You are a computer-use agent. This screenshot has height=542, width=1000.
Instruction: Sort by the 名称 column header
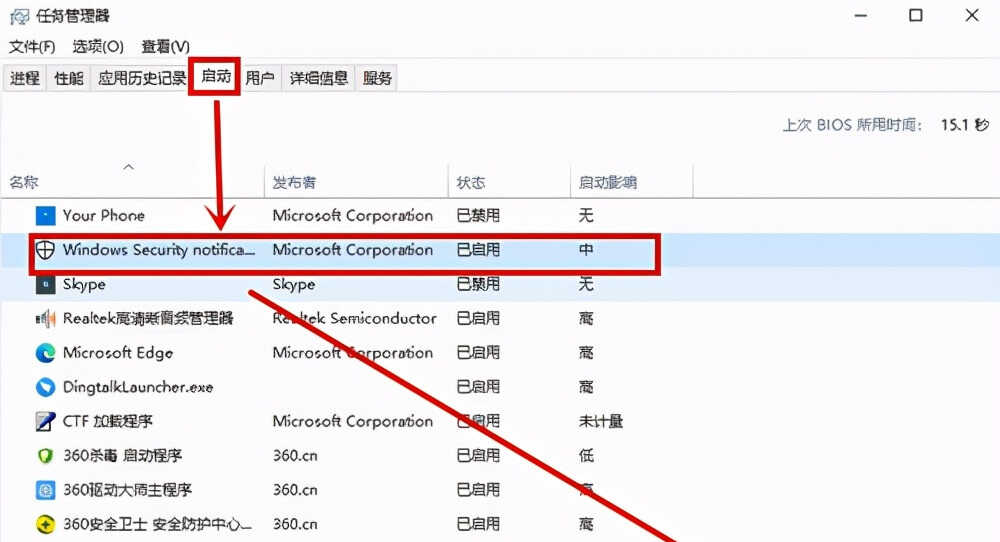pyautogui.click(x=24, y=182)
